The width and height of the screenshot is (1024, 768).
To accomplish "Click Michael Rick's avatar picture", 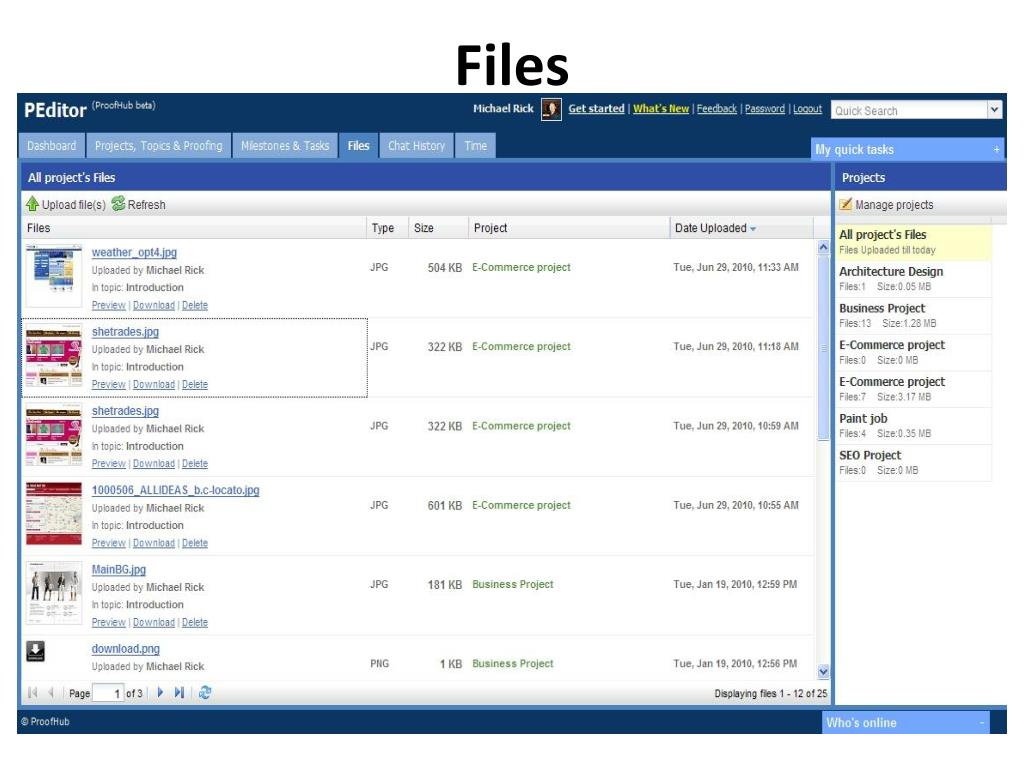I will point(551,109).
